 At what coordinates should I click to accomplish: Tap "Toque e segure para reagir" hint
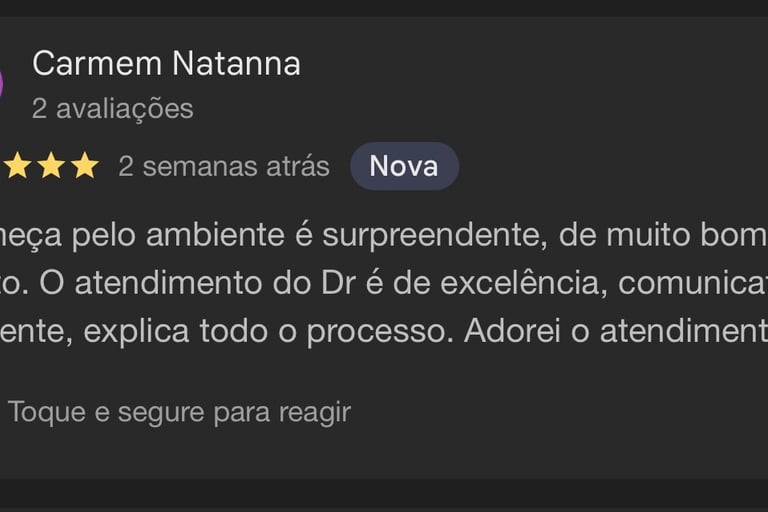pos(180,412)
